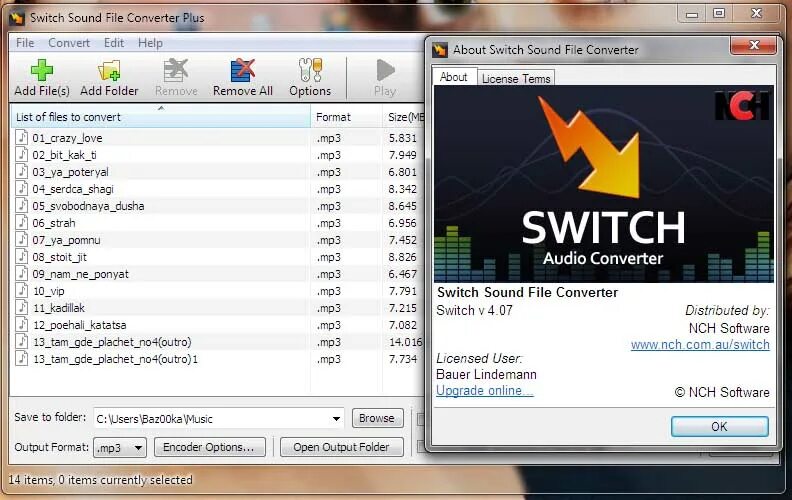The height and width of the screenshot is (500, 792).
Task: Click the file icon beside 09_nam_ne_ponyat
Action: pyautogui.click(x=21, y=274)
